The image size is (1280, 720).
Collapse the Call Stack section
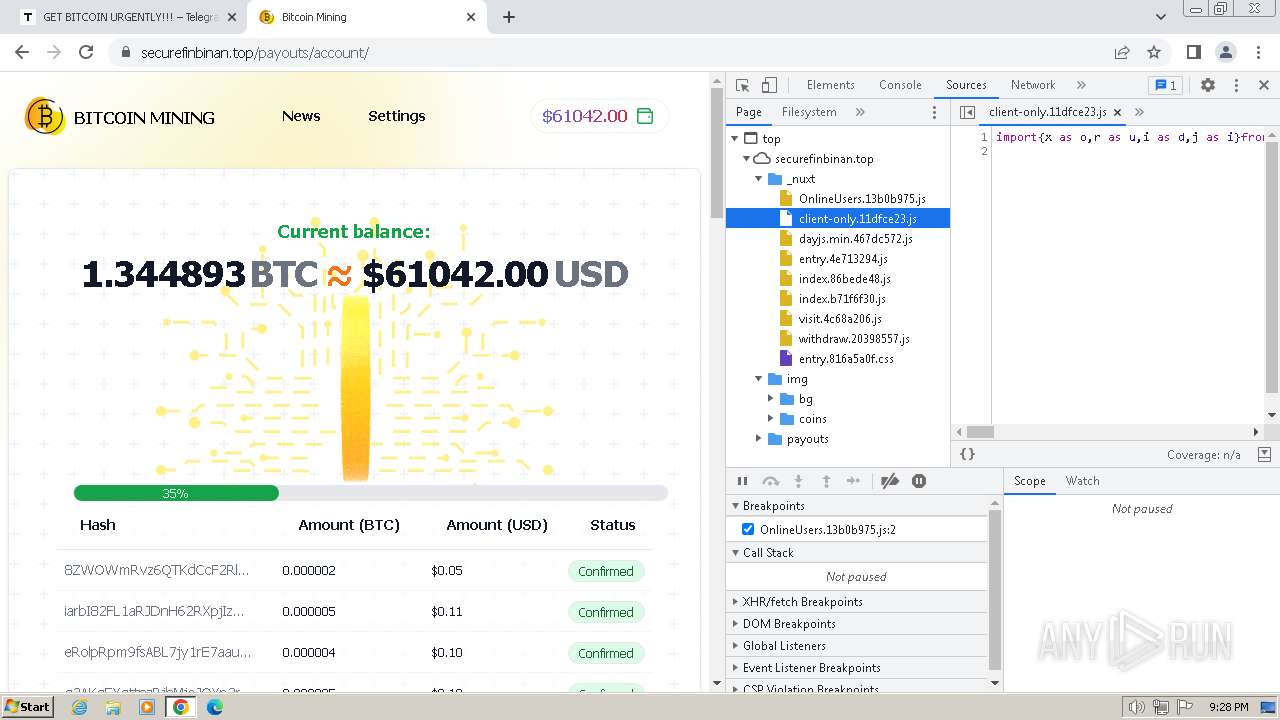(857, 553)
